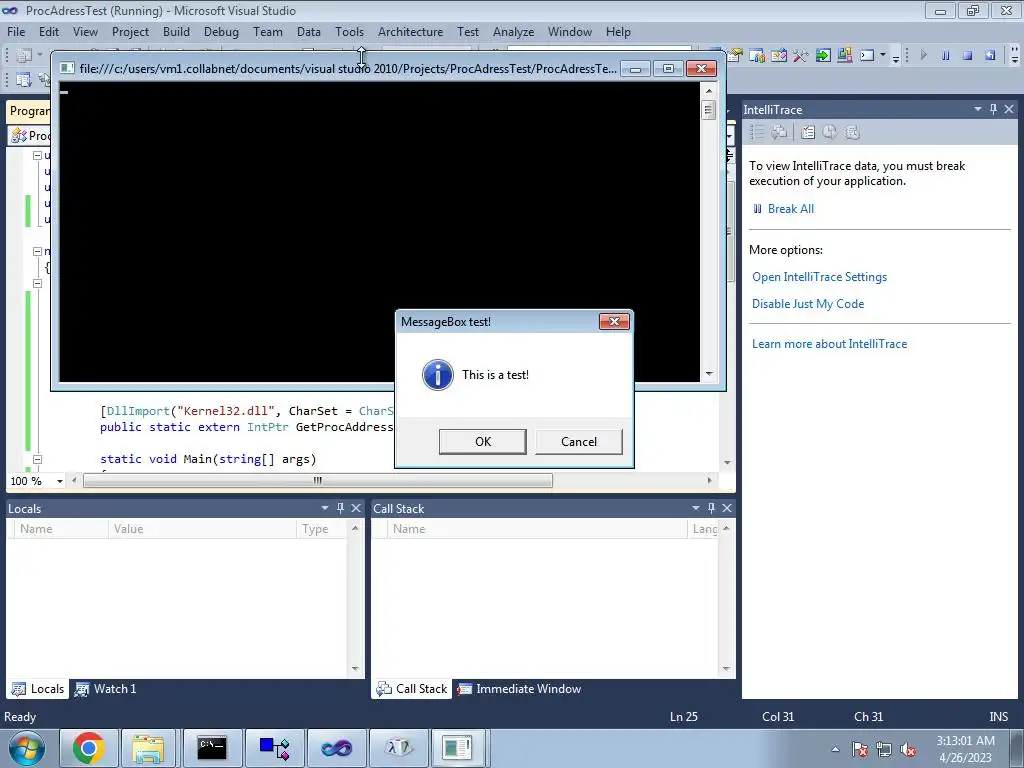The width and height of the screenshot is (1024, 768).
Task: Open the command prompt taskbar icon
Action: (212, 747)
